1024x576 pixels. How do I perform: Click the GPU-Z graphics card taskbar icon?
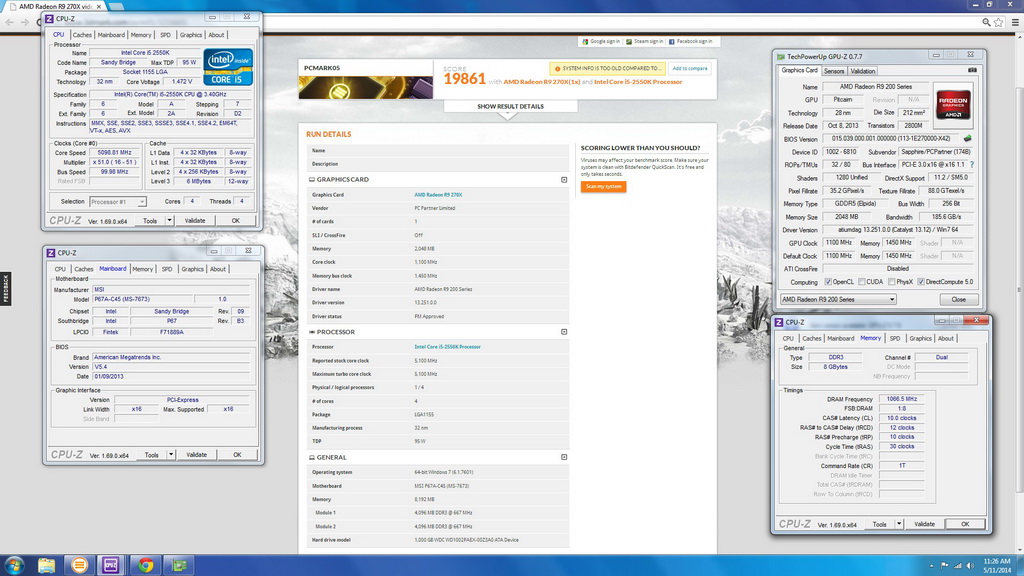[x=180, y=565]
